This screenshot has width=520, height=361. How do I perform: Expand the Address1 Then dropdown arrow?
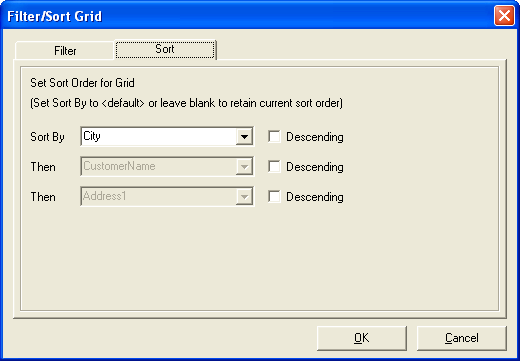coord(244,197)
